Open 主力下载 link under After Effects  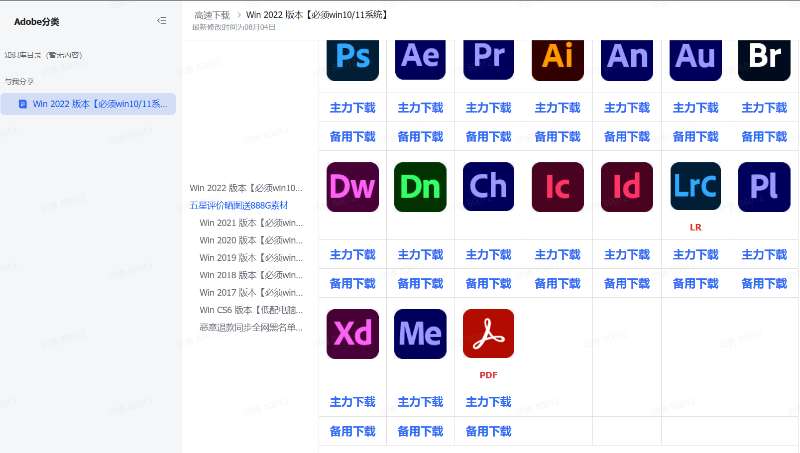point(420,108)
